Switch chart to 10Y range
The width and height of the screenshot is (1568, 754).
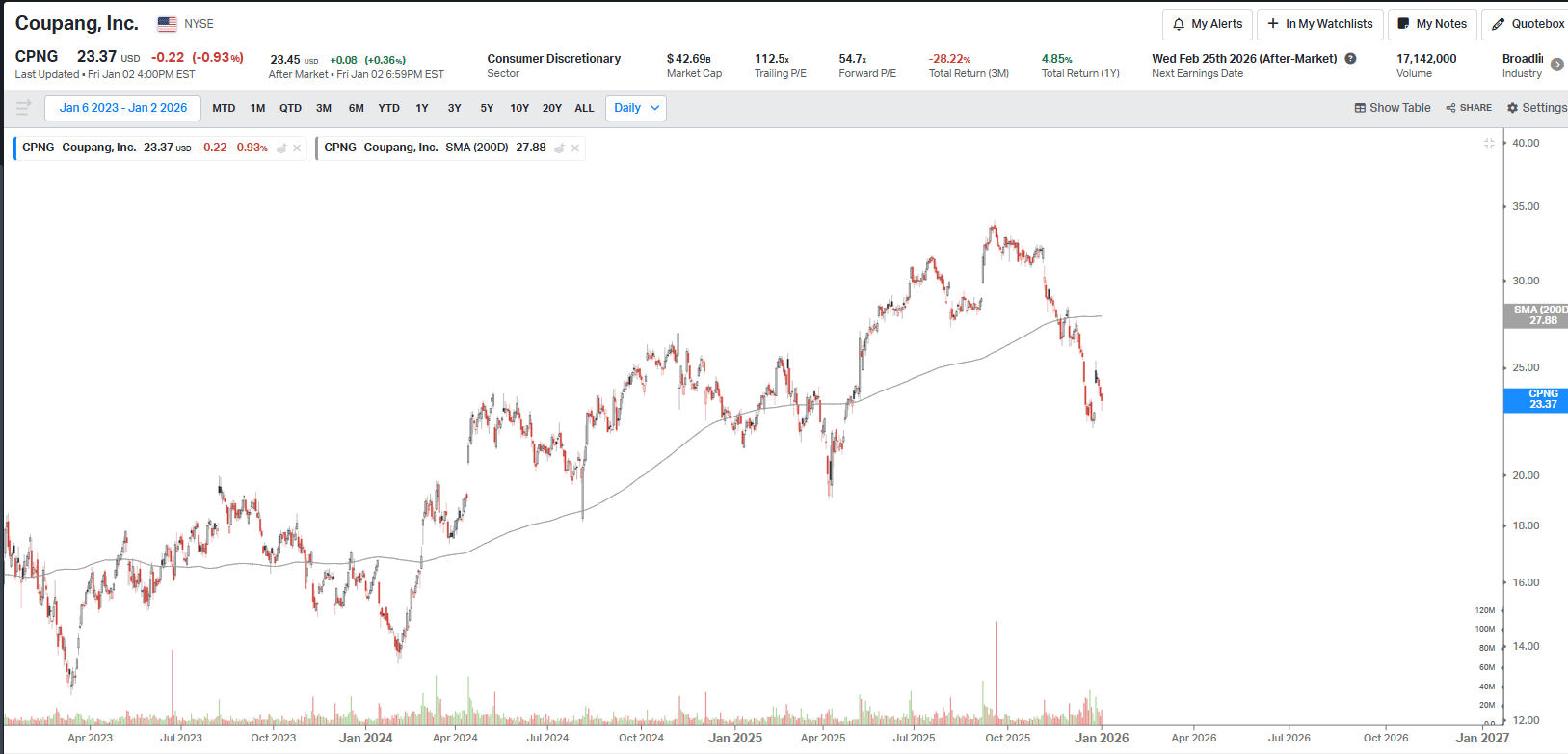(x=519, y=108)
